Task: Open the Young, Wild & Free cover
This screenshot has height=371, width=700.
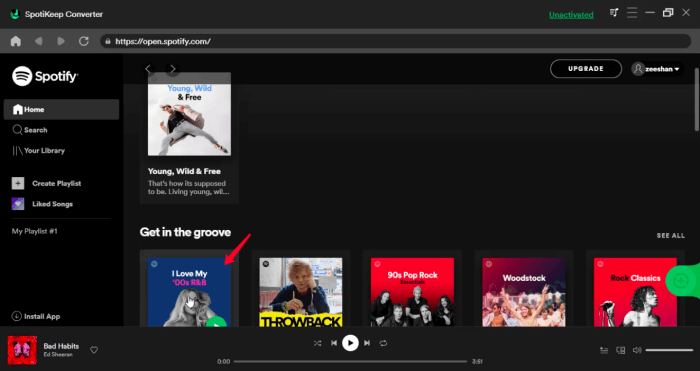Action: click(189, 114)
